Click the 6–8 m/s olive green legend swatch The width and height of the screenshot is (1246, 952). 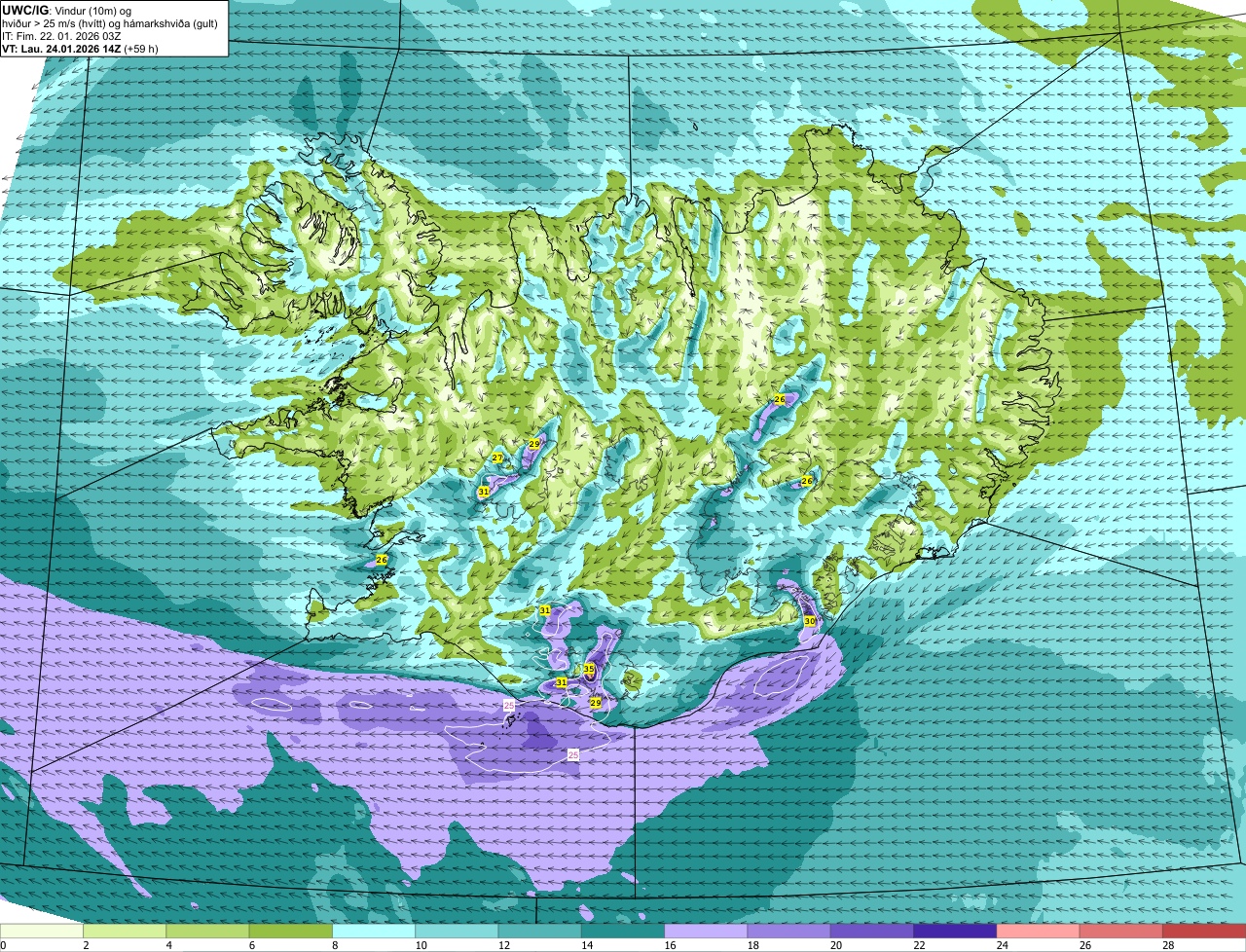[x=291, y=931]
